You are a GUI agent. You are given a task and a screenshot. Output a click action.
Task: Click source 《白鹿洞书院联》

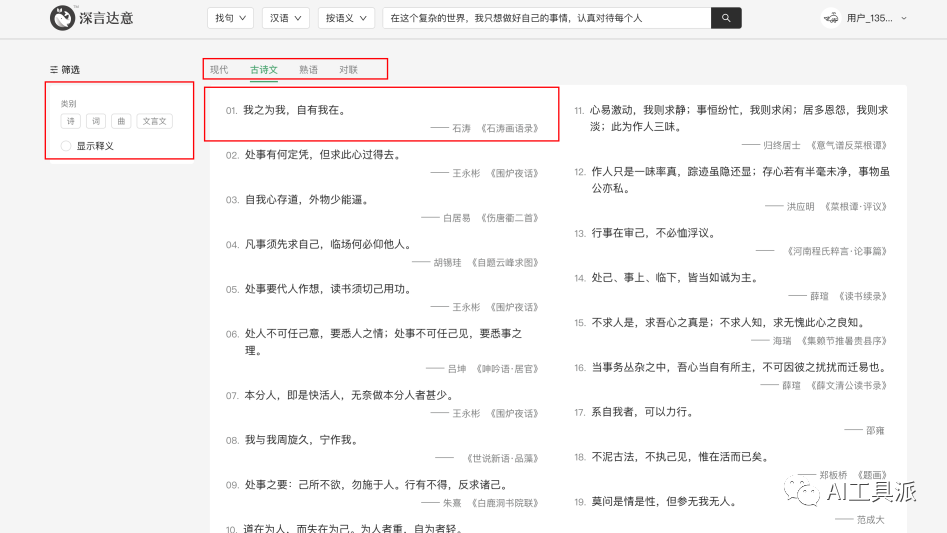click(505, 503)
